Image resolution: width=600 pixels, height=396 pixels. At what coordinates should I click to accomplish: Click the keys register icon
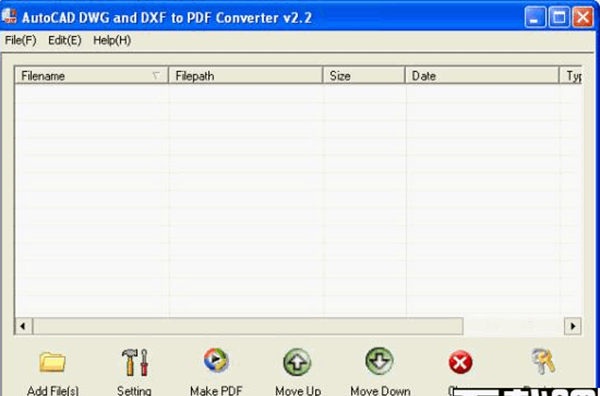tap(543, 361)
